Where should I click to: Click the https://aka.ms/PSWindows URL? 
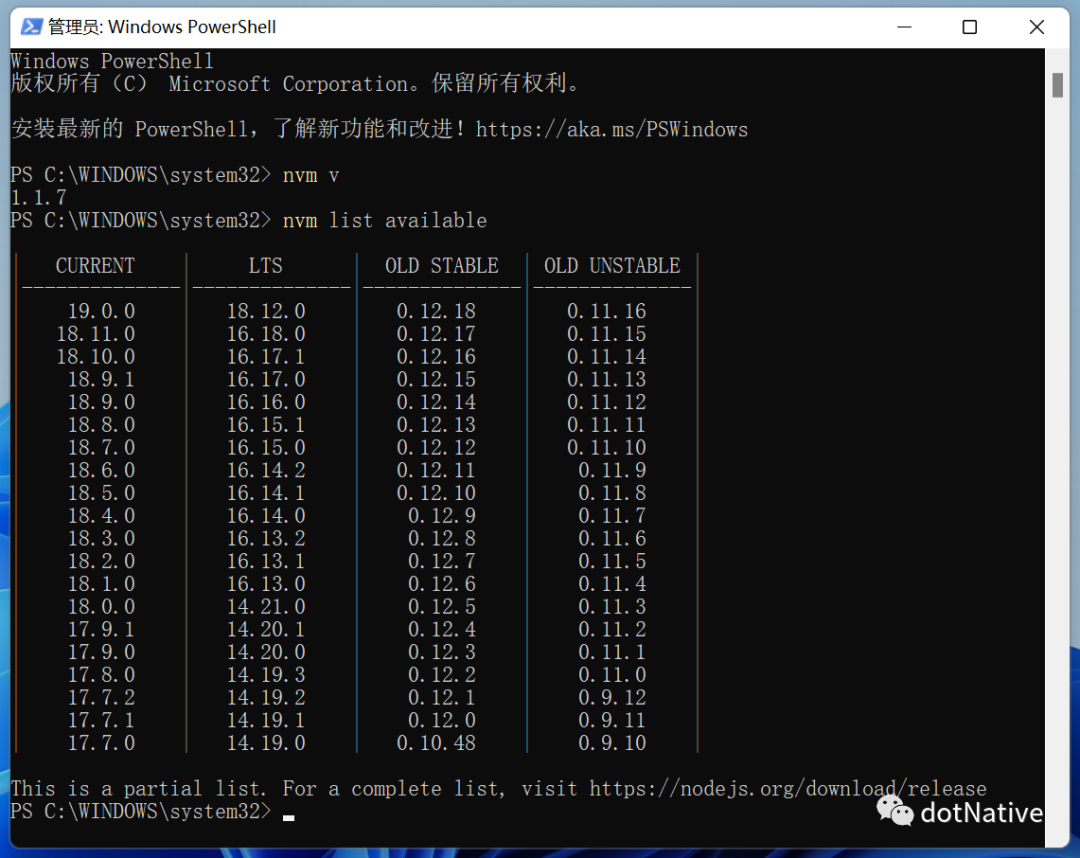click(612, 129)
